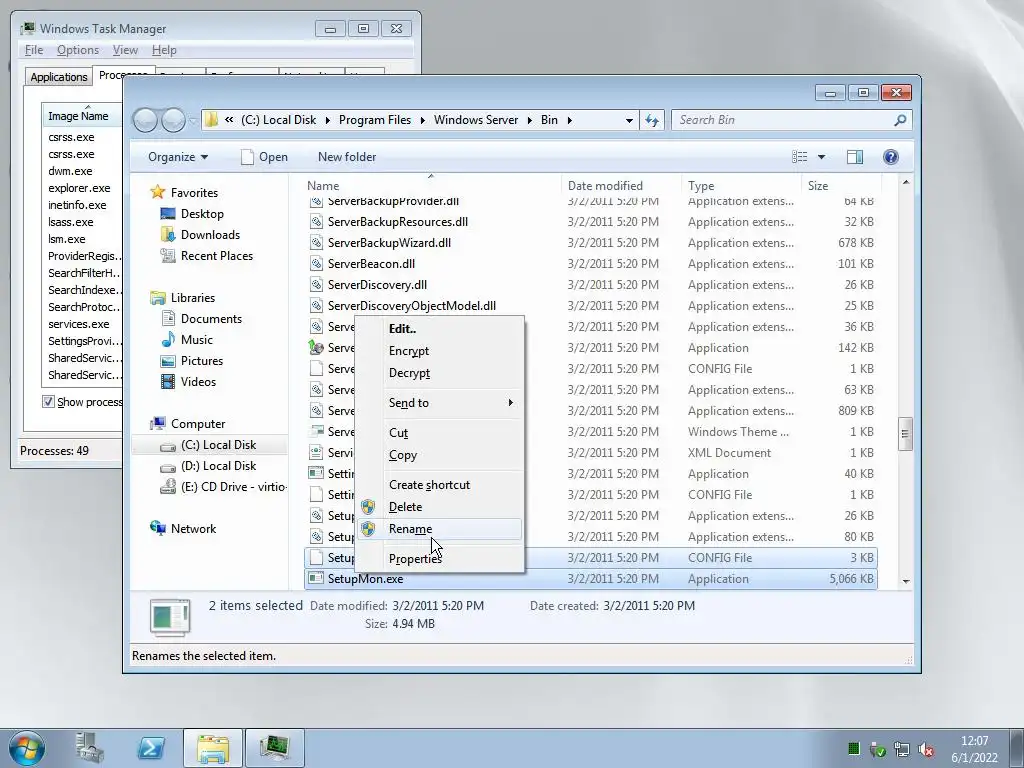Open the Organize dropdown
Image resolution: width=1024 pixels, height=768 pixels.
click(178, 157)
